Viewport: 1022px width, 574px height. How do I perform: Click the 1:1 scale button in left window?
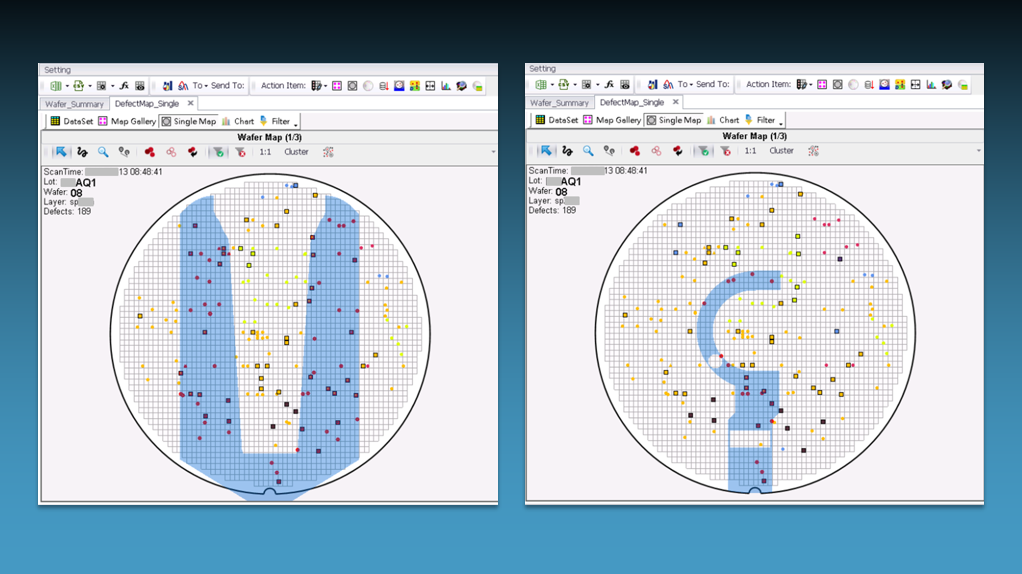[265, 152]
